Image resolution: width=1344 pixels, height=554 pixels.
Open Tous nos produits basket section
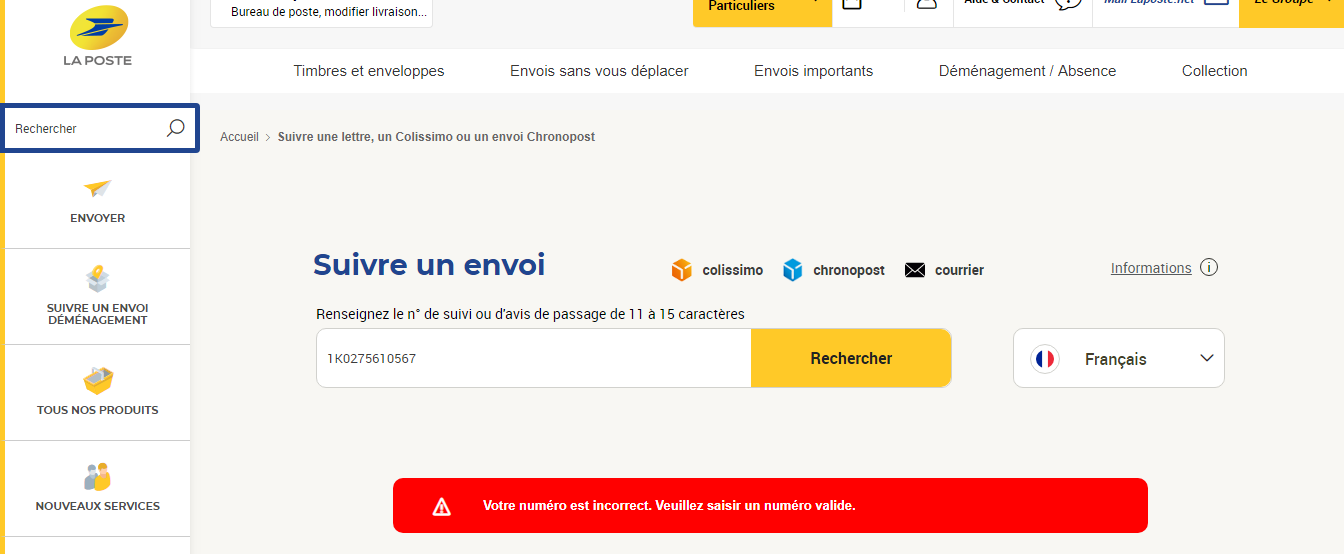(x=97, y=392)
